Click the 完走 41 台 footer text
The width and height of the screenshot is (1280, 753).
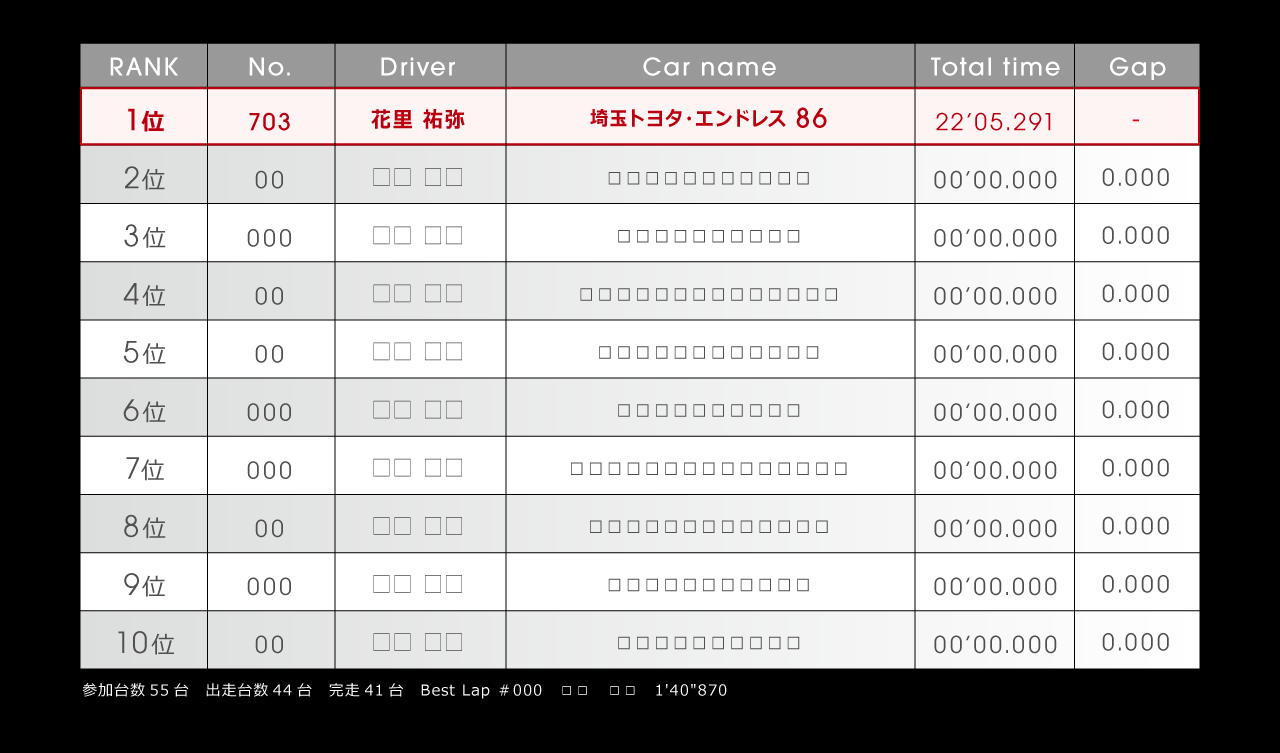pyautogui.click(x=366, y=690)
